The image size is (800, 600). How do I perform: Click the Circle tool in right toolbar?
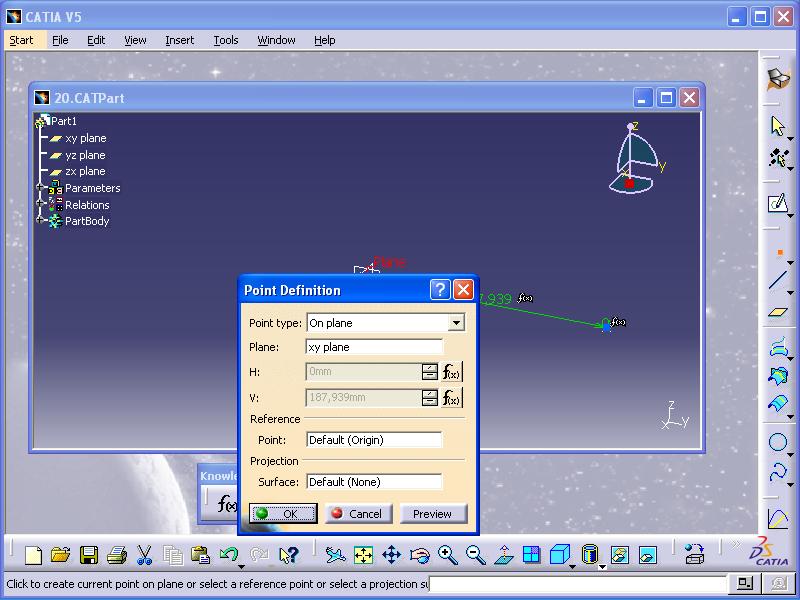pyautogui.click(x=778, y=442)
